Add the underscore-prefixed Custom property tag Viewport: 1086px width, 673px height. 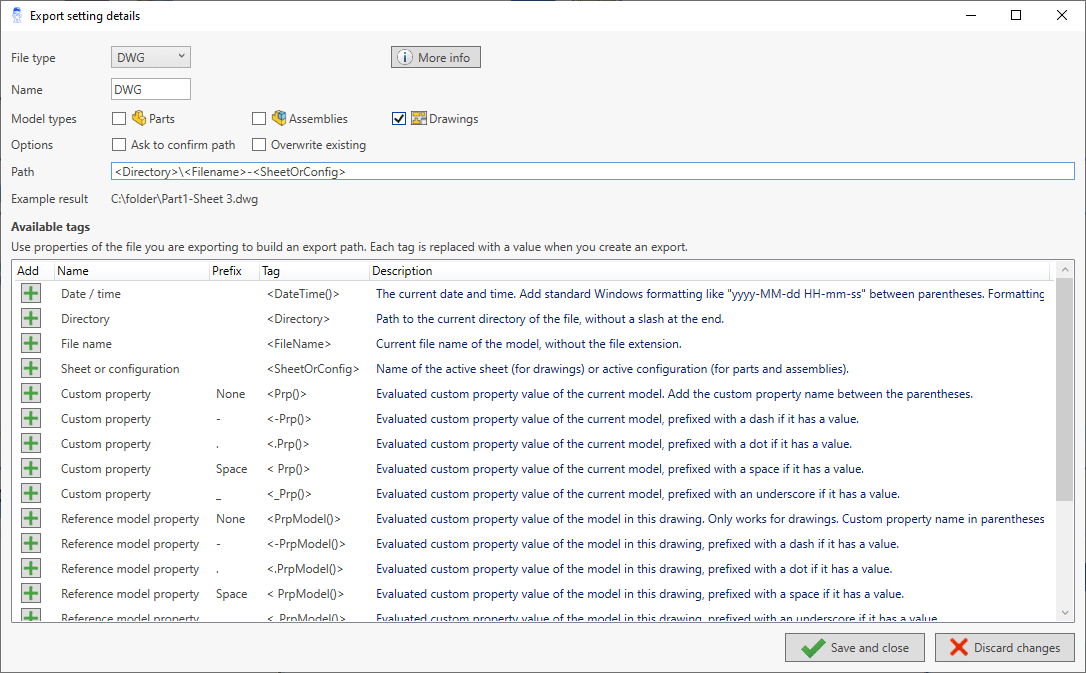tap(30, 493)
